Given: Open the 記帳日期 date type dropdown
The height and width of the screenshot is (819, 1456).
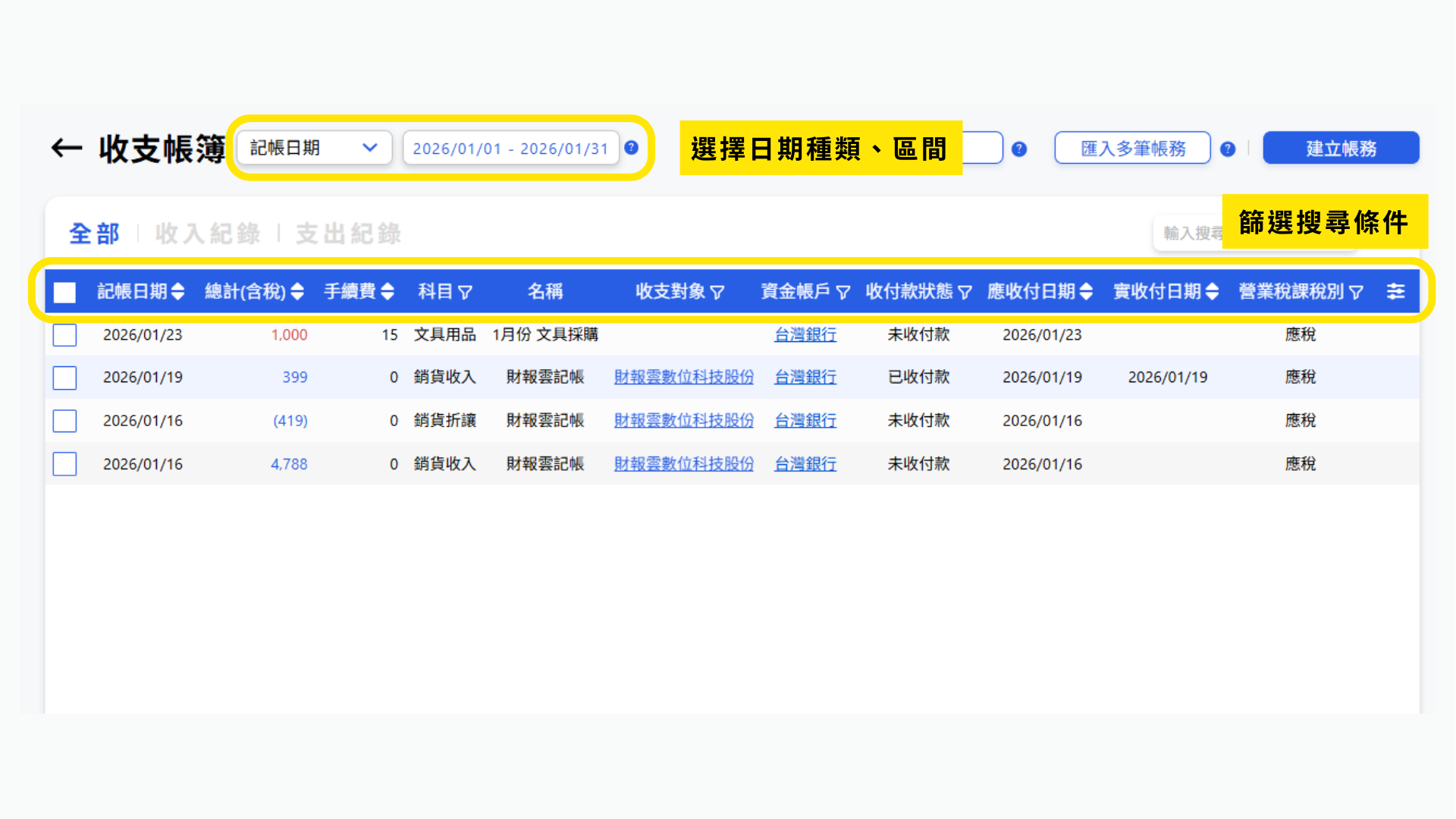Looking at the screenshot, I should [314, 148].
